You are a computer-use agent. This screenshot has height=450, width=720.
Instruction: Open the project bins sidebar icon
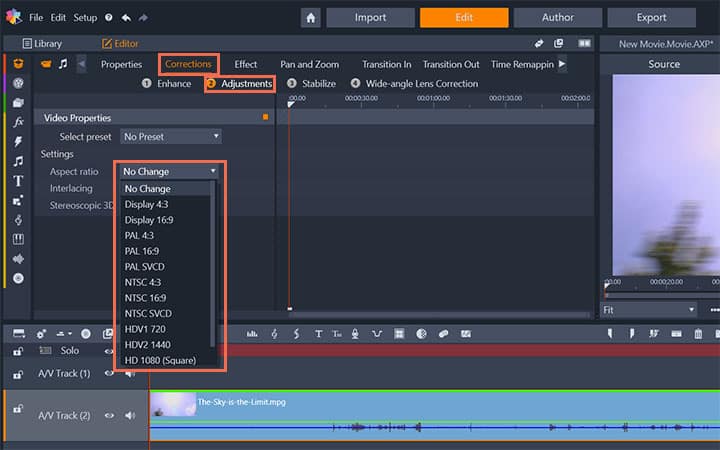point(18,102)
